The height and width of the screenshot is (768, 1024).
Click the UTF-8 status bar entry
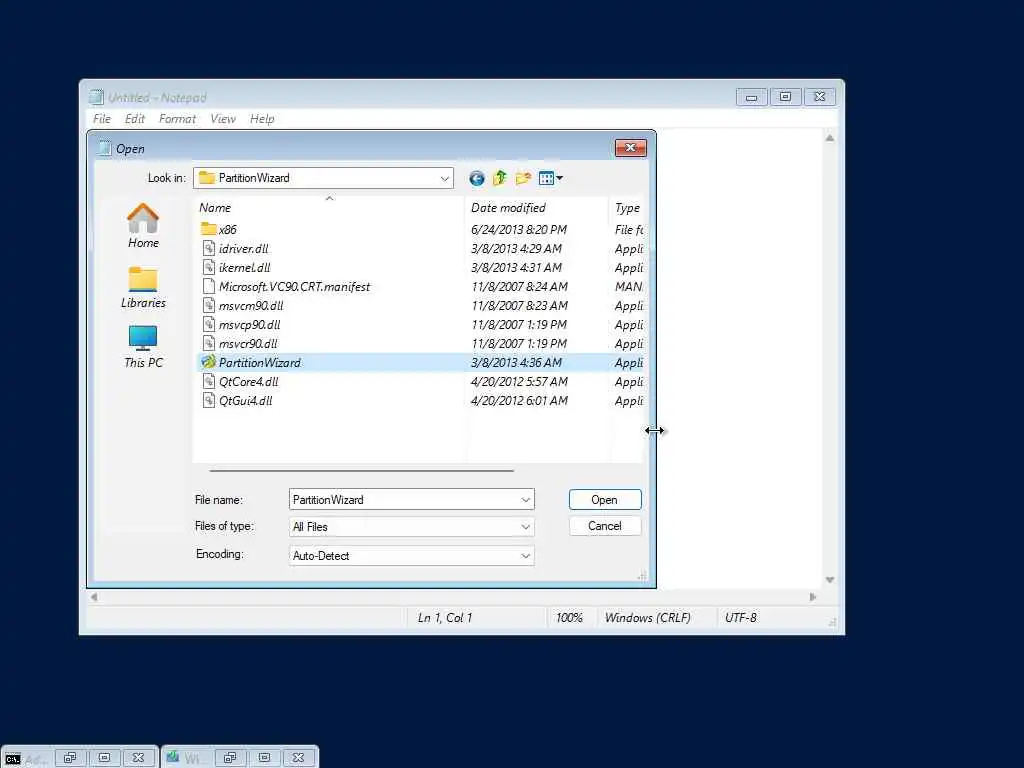pos(741,618)
